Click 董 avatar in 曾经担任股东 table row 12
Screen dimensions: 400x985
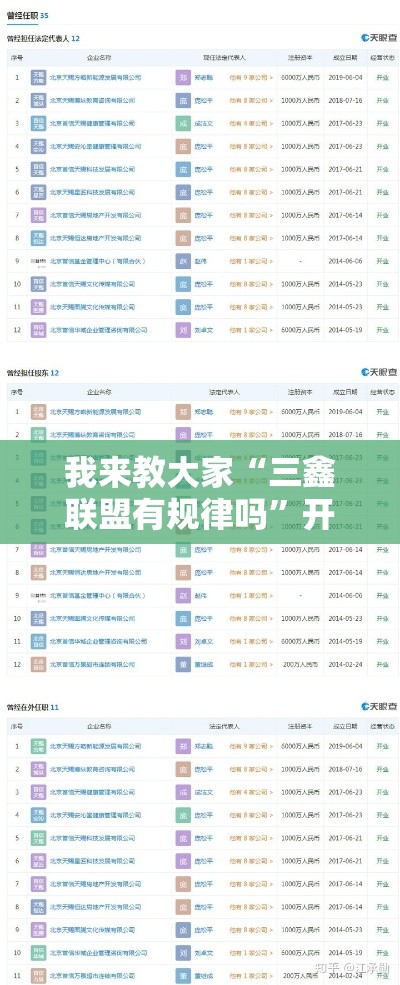(x=182, y=664)
